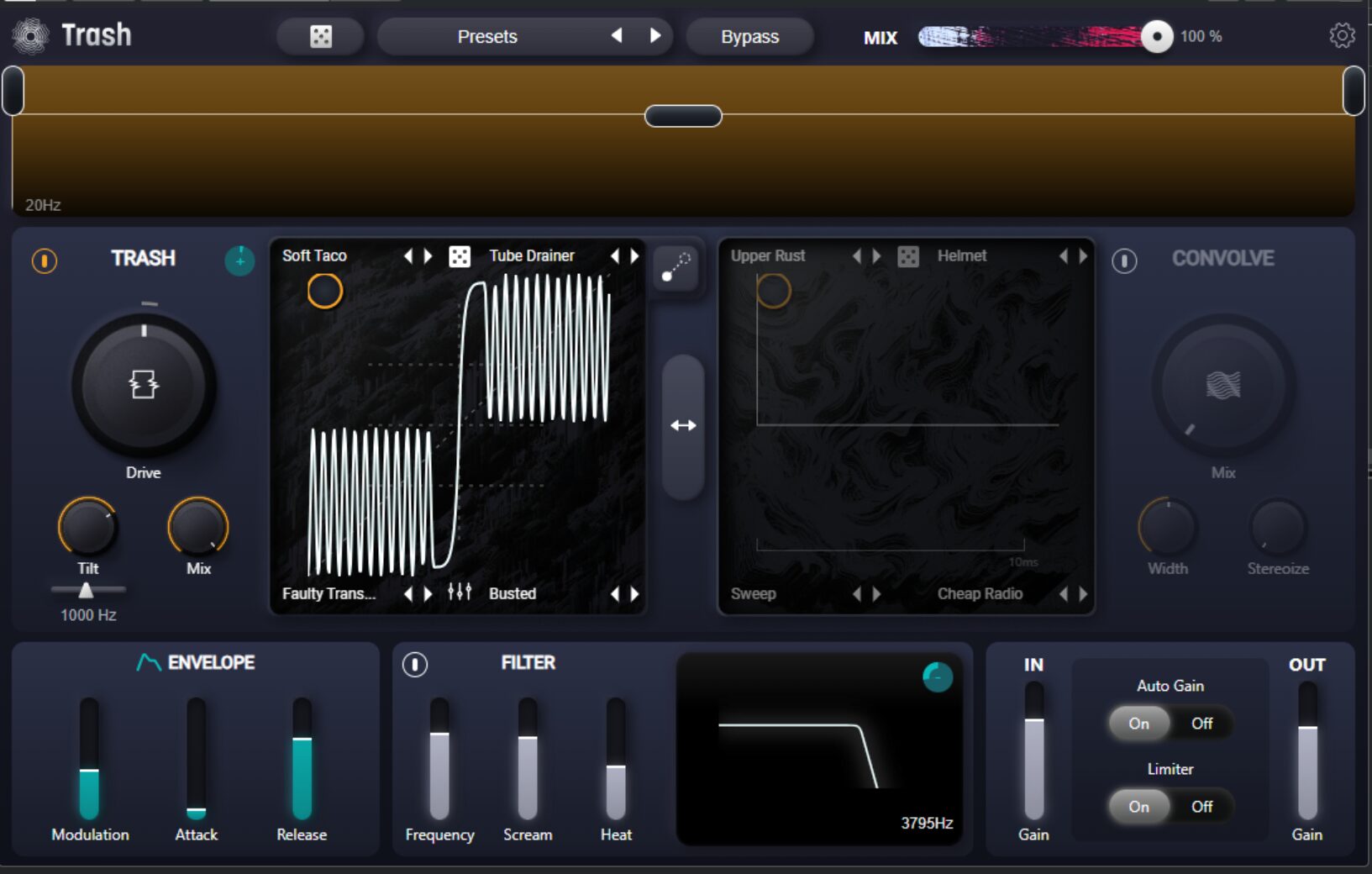Click the 100 % mix value
1372x874 pixels.
[x=1201, y=36]
